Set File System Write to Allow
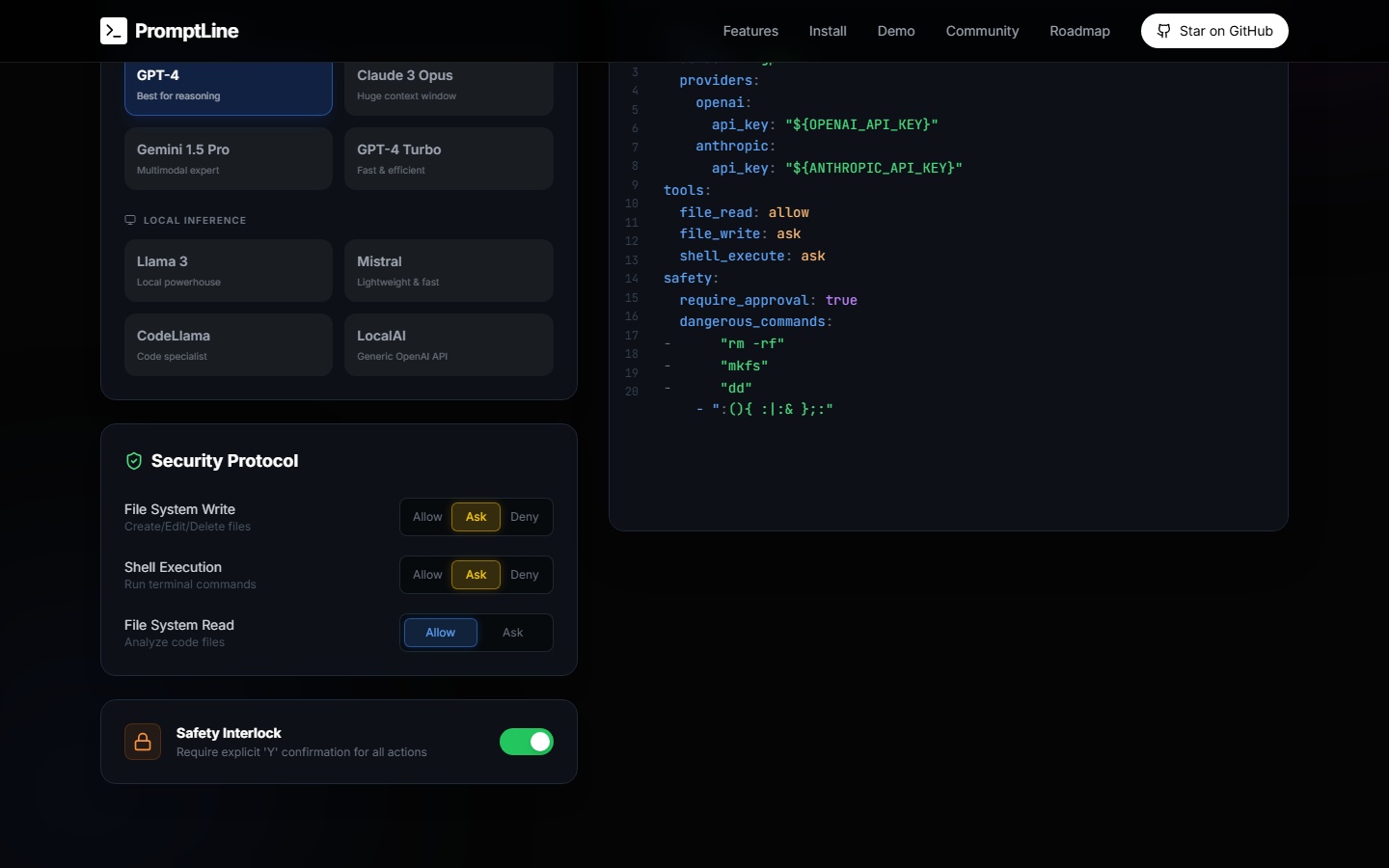Viewport: 1389px width, 868px height. [427, 517]
